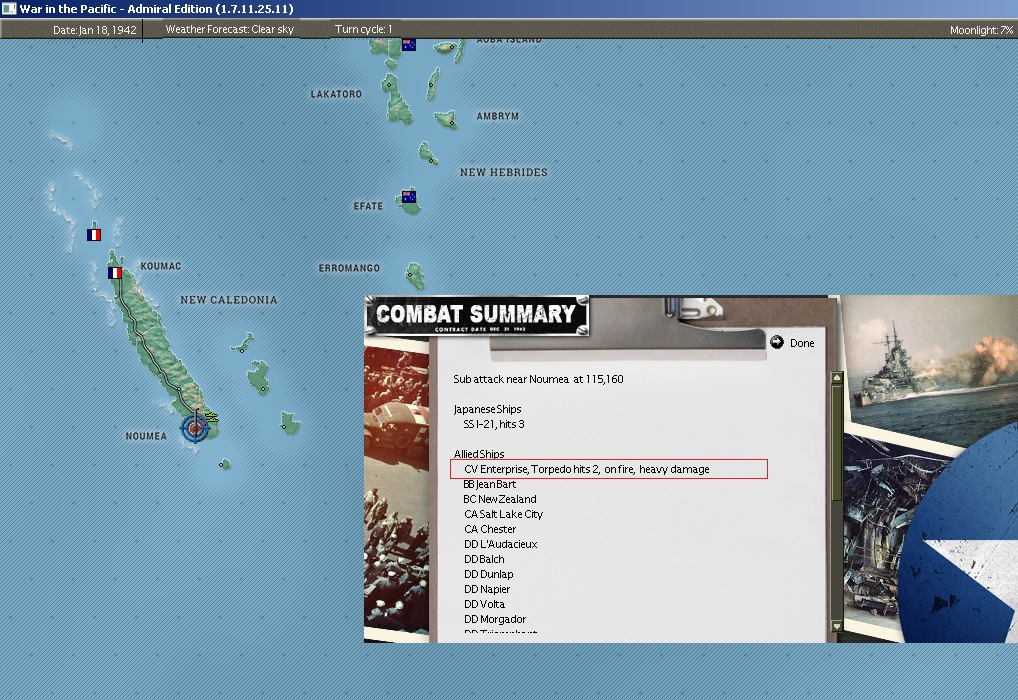Click the Done button in Combat Summary
1018x700 pixels.
[x=802, y=343]
